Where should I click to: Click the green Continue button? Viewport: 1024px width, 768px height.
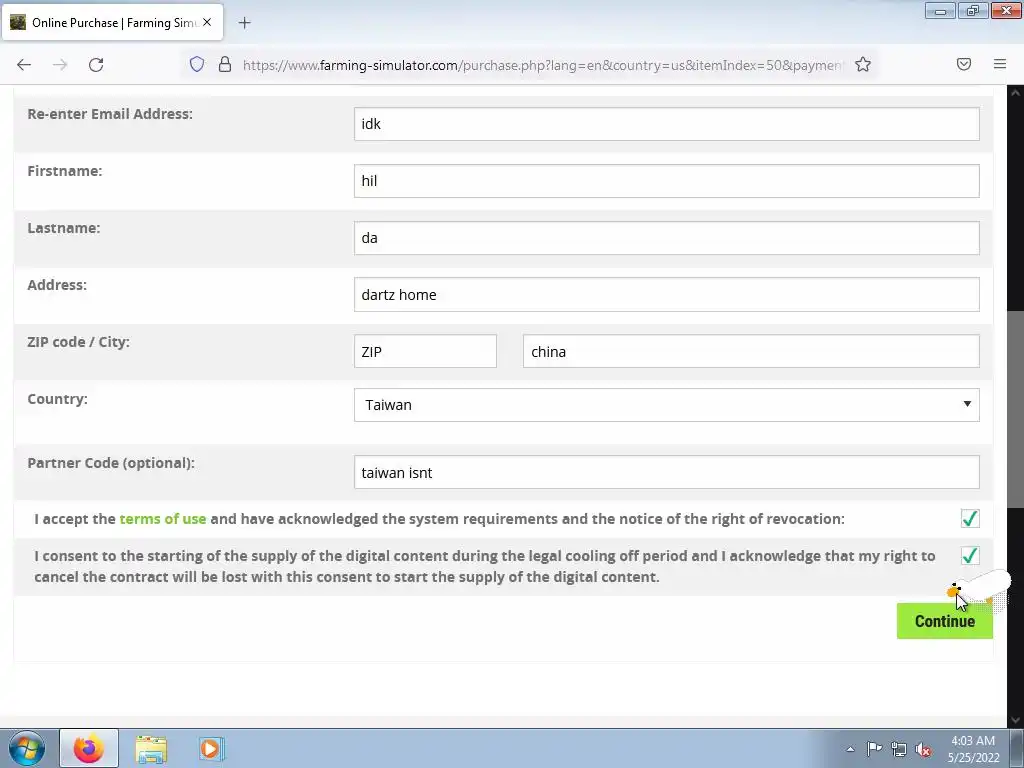point(944,621)
